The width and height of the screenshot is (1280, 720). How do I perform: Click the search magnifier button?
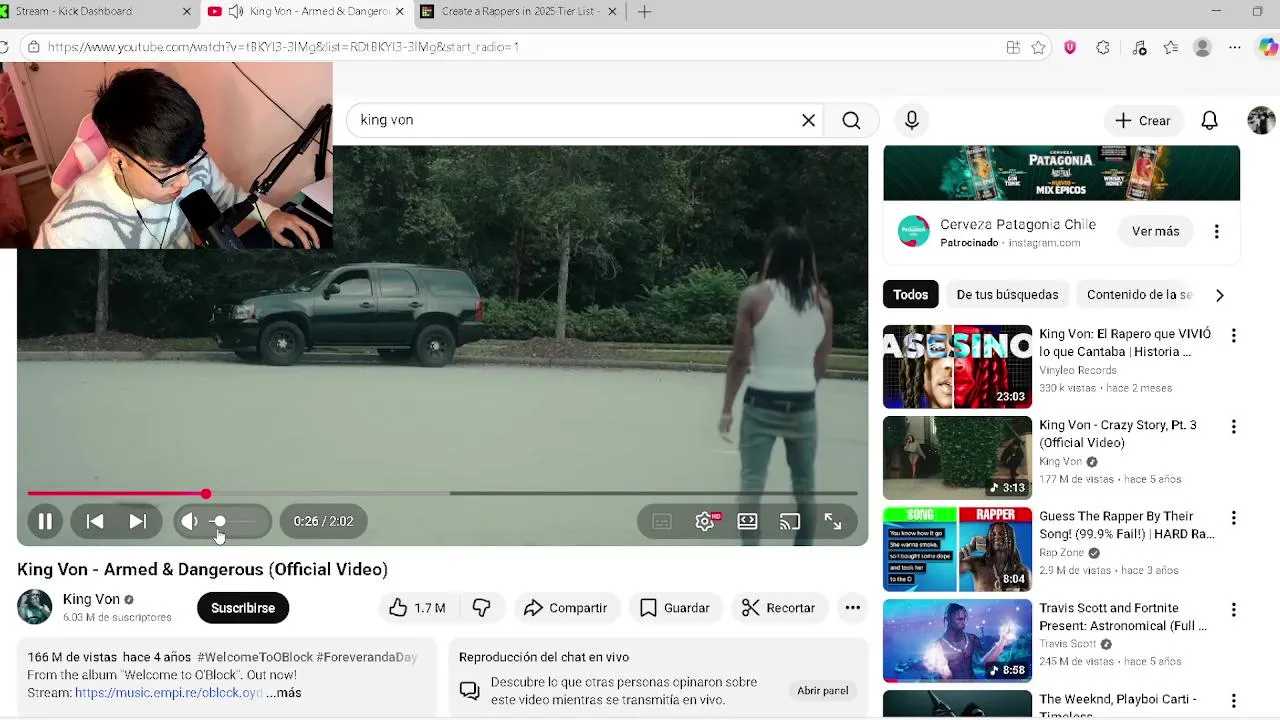click(851, 120)
